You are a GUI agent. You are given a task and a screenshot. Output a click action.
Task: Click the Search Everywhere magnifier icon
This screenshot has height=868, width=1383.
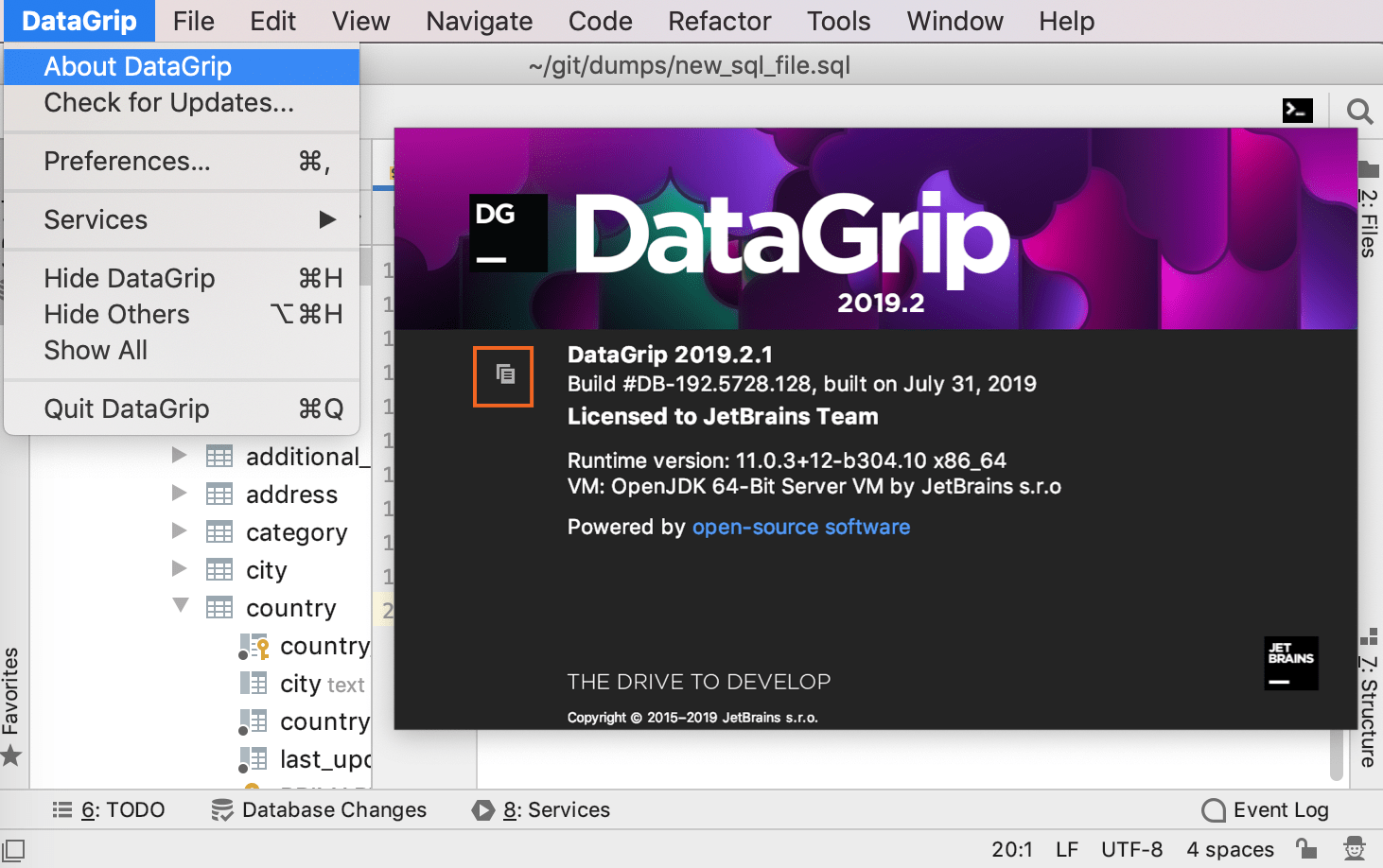pyautogui.click(x=1359, y=112)
